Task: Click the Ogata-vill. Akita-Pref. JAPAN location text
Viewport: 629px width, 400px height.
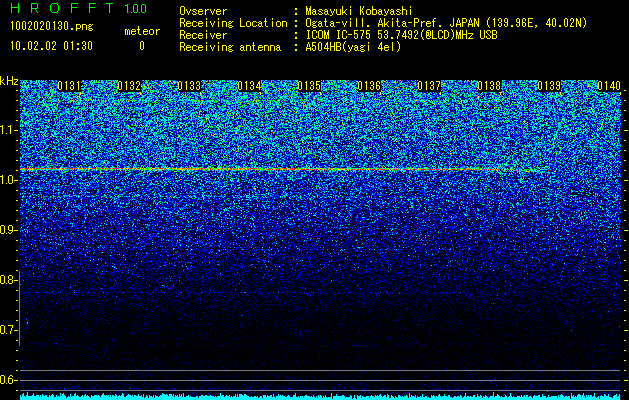Action: click(446, 23)
